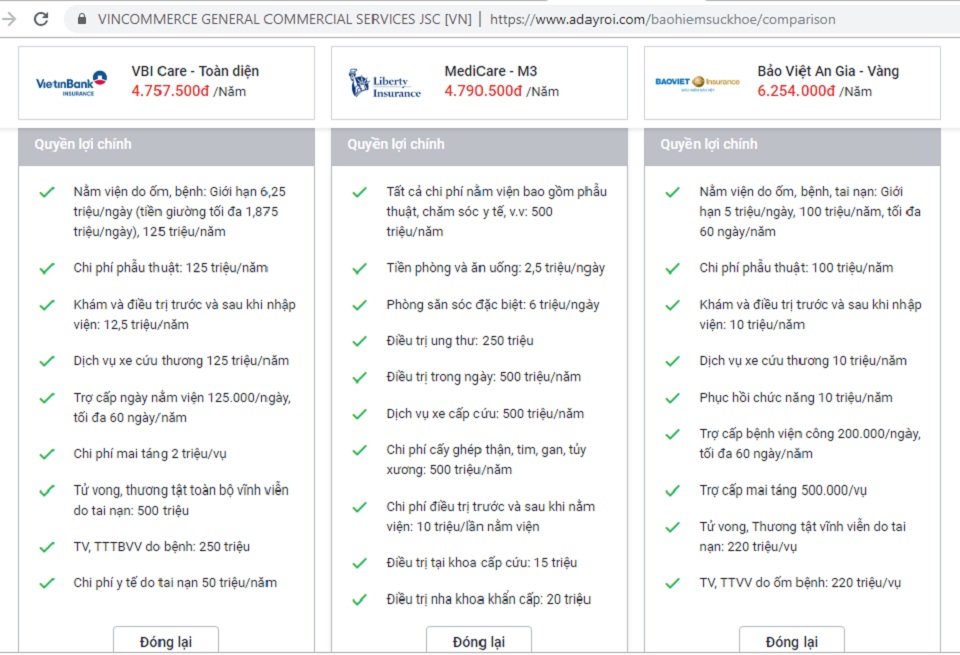Click the adayroi.com address bar URL
This screenshot has width=960, height=655.
662,19
